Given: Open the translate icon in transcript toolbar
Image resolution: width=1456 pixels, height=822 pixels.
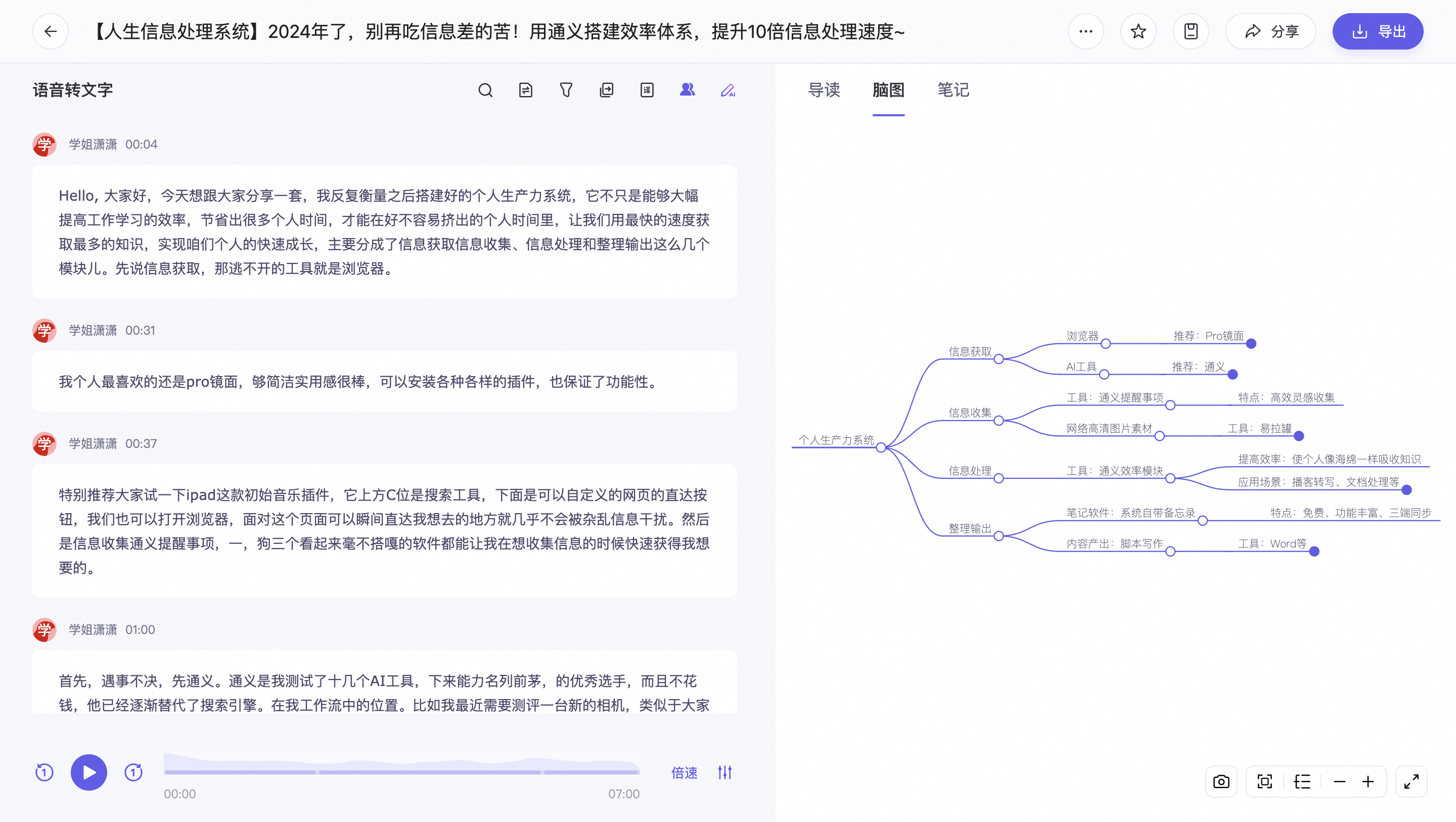Looking at the screenshot, I should 647,90.
